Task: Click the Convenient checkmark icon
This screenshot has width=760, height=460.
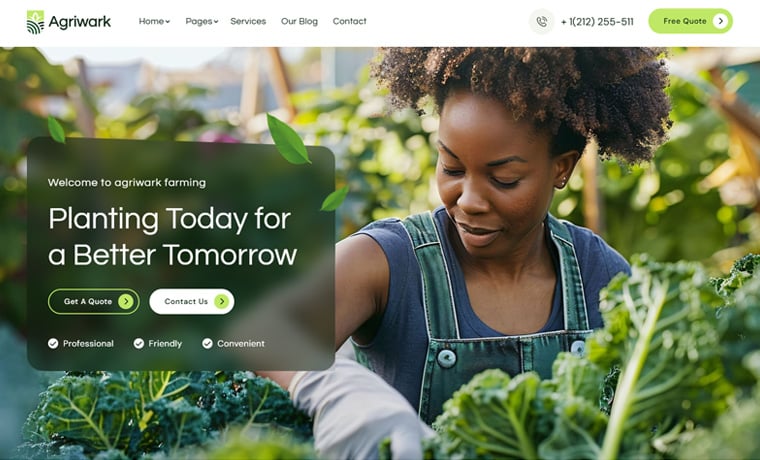Action: [x=207, y=344]
